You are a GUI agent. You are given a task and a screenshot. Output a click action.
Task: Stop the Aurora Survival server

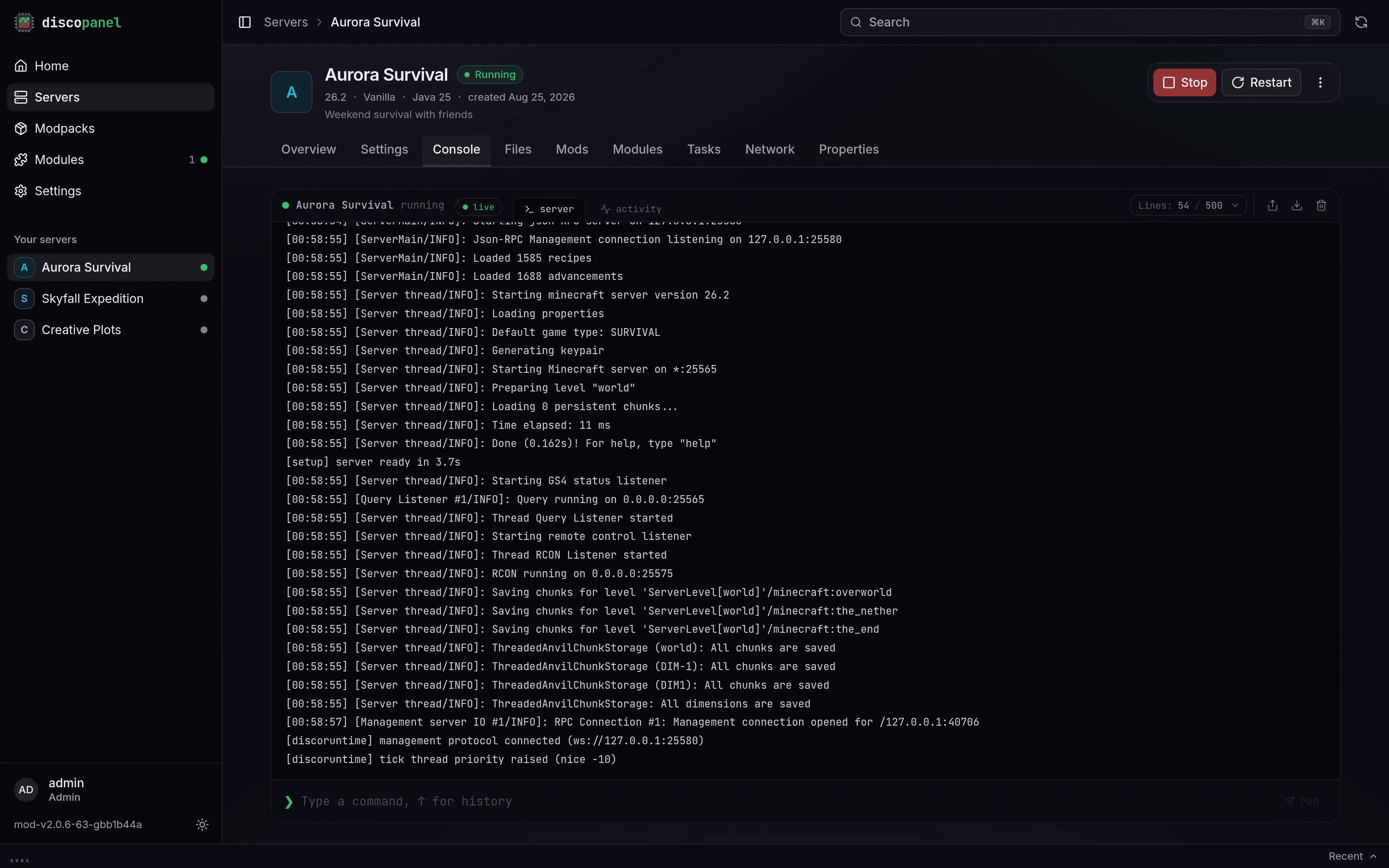point(1184,82)
